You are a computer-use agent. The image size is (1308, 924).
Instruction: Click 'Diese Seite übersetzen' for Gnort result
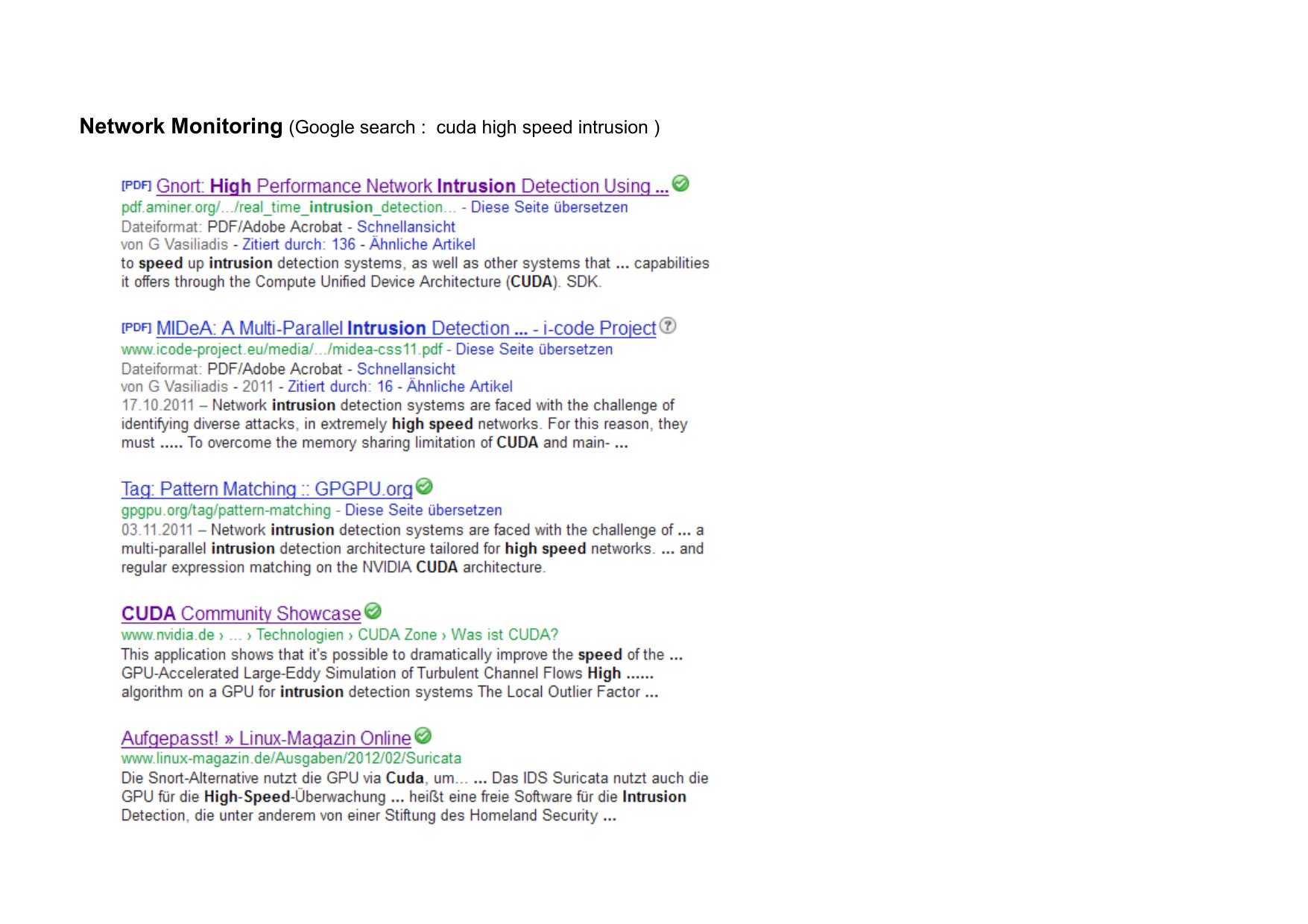549,207
